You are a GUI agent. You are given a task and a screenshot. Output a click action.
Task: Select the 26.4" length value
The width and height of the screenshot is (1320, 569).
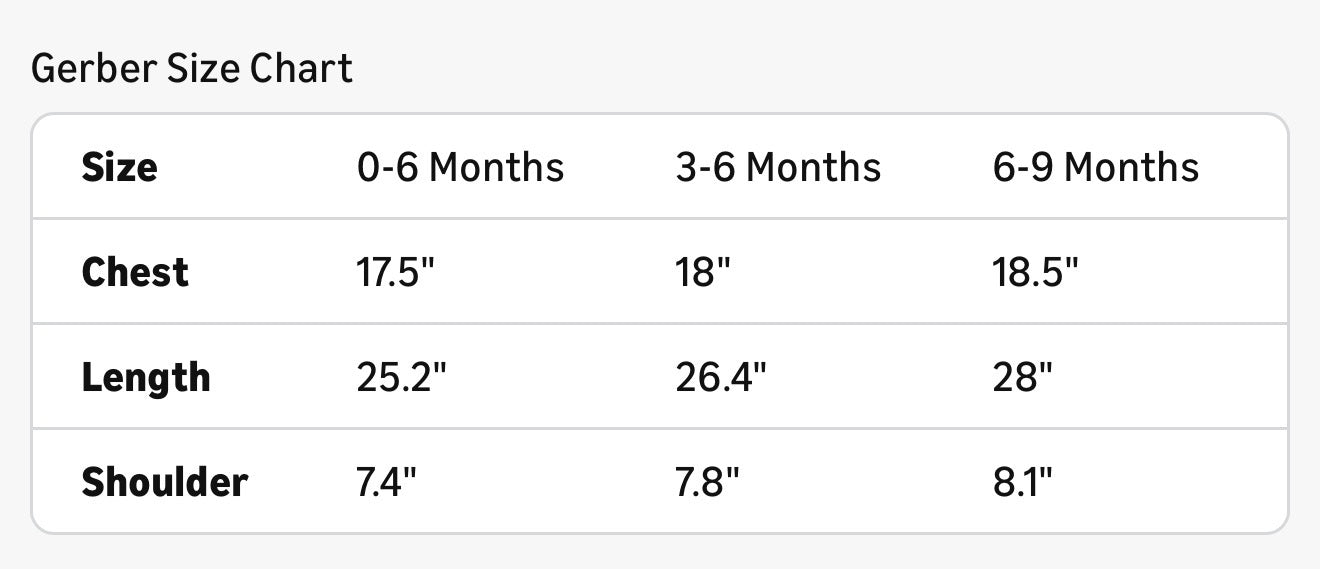(x=721, y=378)
